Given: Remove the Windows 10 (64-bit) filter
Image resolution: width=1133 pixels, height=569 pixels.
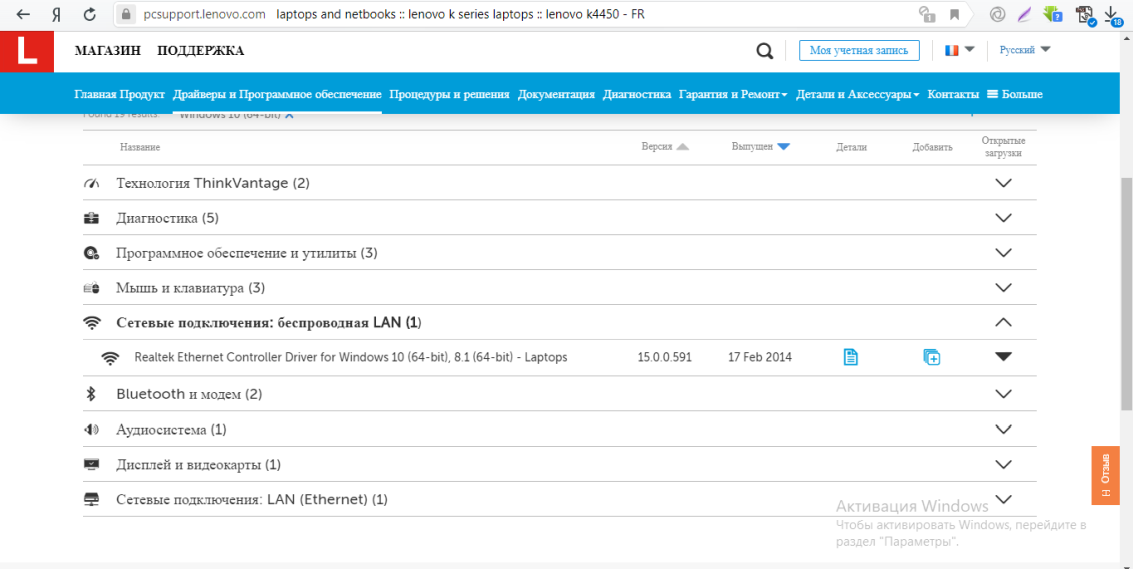Looking at the screenshot, I should click(289, 115).
